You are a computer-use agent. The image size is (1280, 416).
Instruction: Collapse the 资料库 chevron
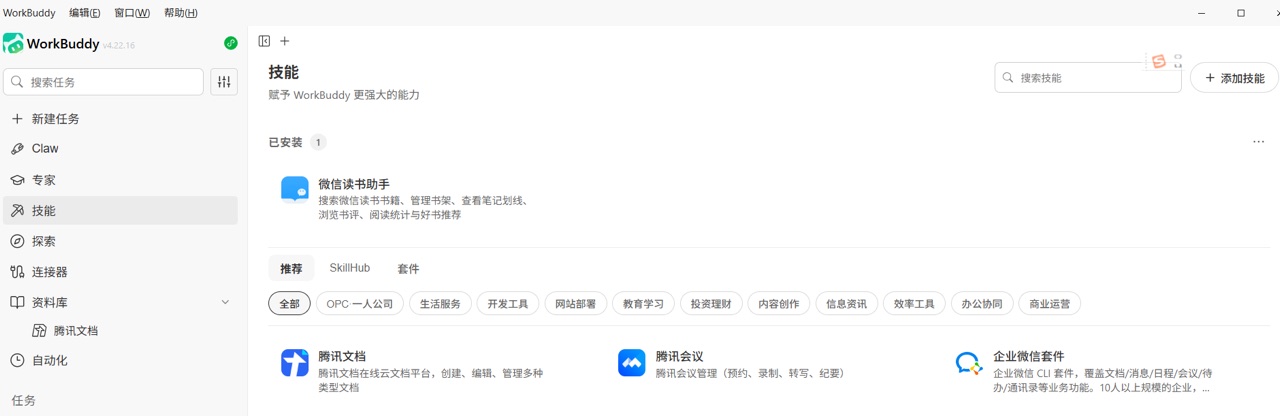[x=225, y=302]
